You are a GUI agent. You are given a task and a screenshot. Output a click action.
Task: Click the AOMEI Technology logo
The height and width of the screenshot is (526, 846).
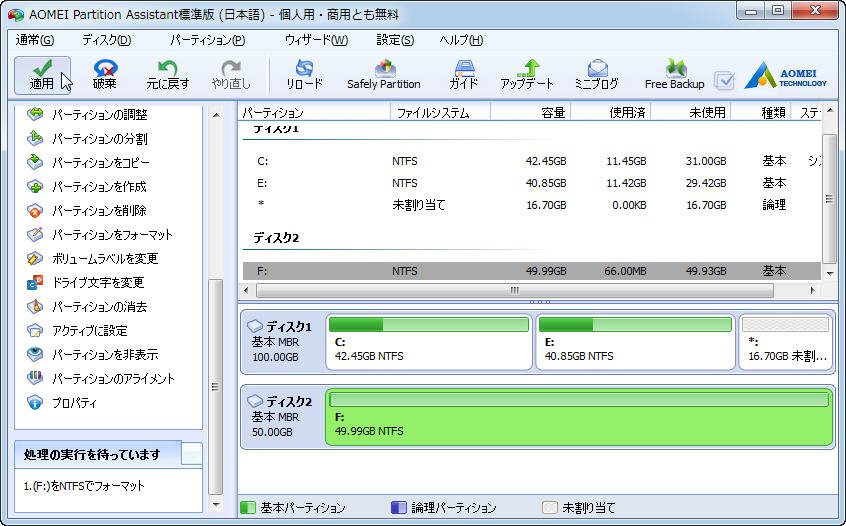point(785,76)
